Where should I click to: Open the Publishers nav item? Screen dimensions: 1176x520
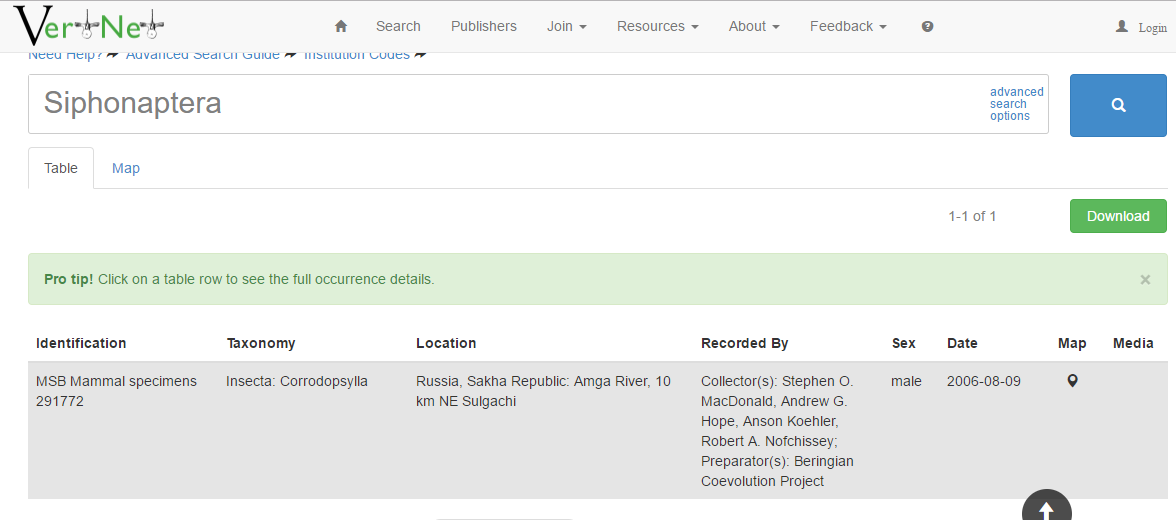[x=484, y=26]
